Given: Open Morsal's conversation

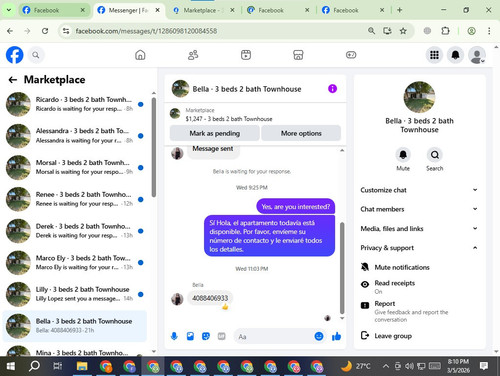Looking at the screenshot, I should [x=75, y=167].
